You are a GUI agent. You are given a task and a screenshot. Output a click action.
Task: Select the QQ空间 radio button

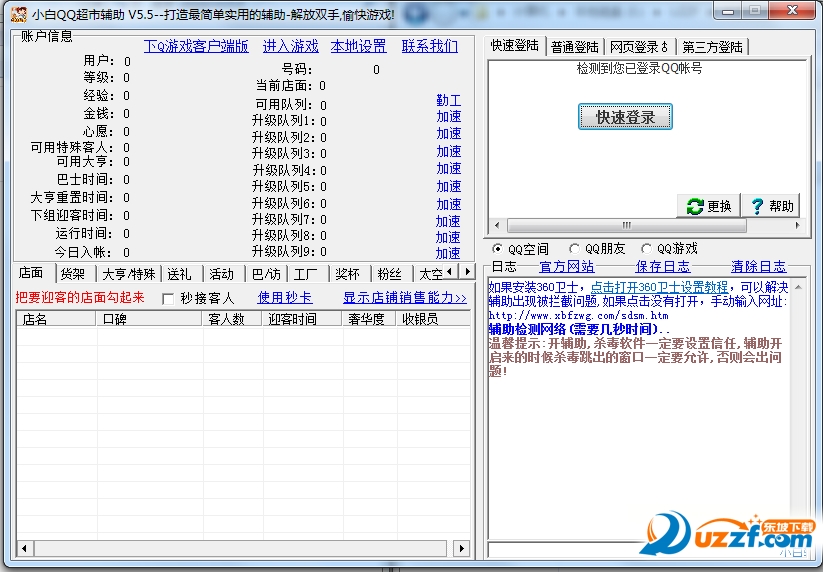pyautogui.click(x=497, y=249)
